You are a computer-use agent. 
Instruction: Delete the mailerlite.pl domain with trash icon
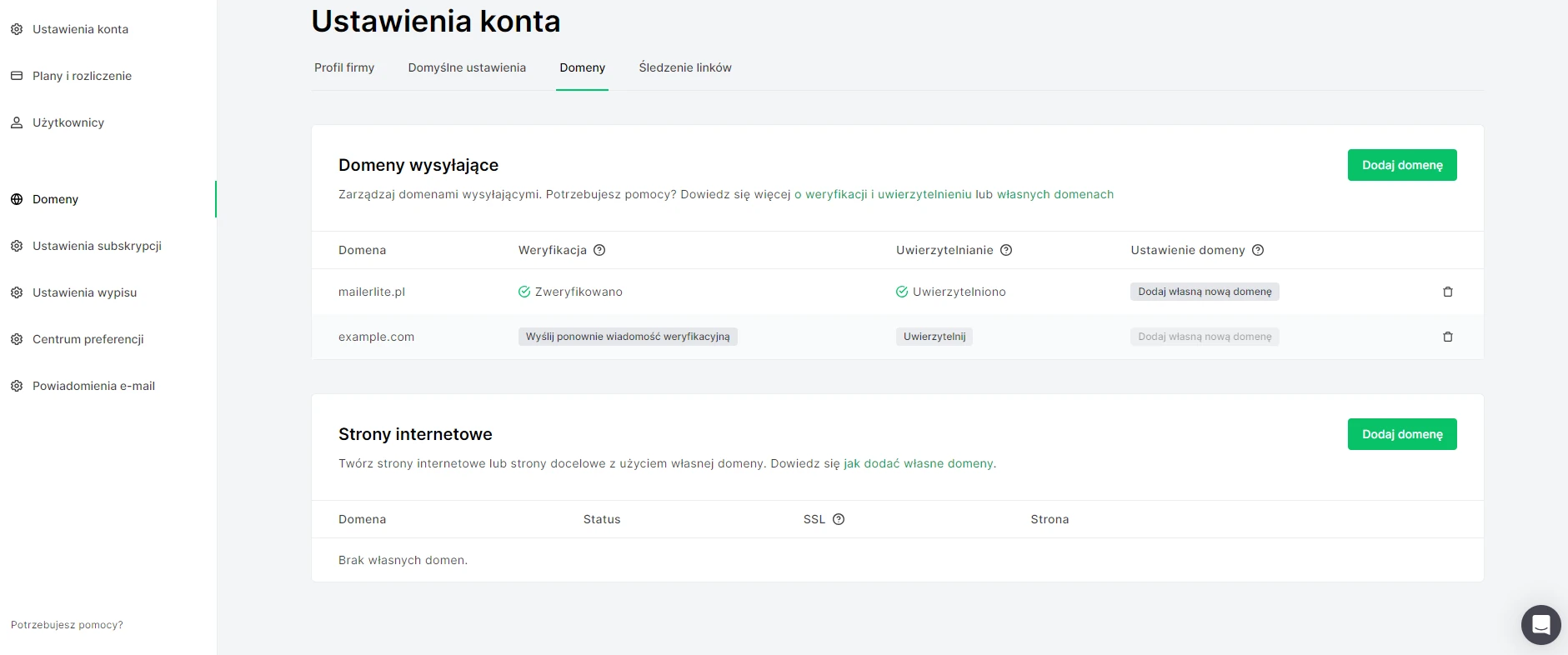tap(1447, 292)
